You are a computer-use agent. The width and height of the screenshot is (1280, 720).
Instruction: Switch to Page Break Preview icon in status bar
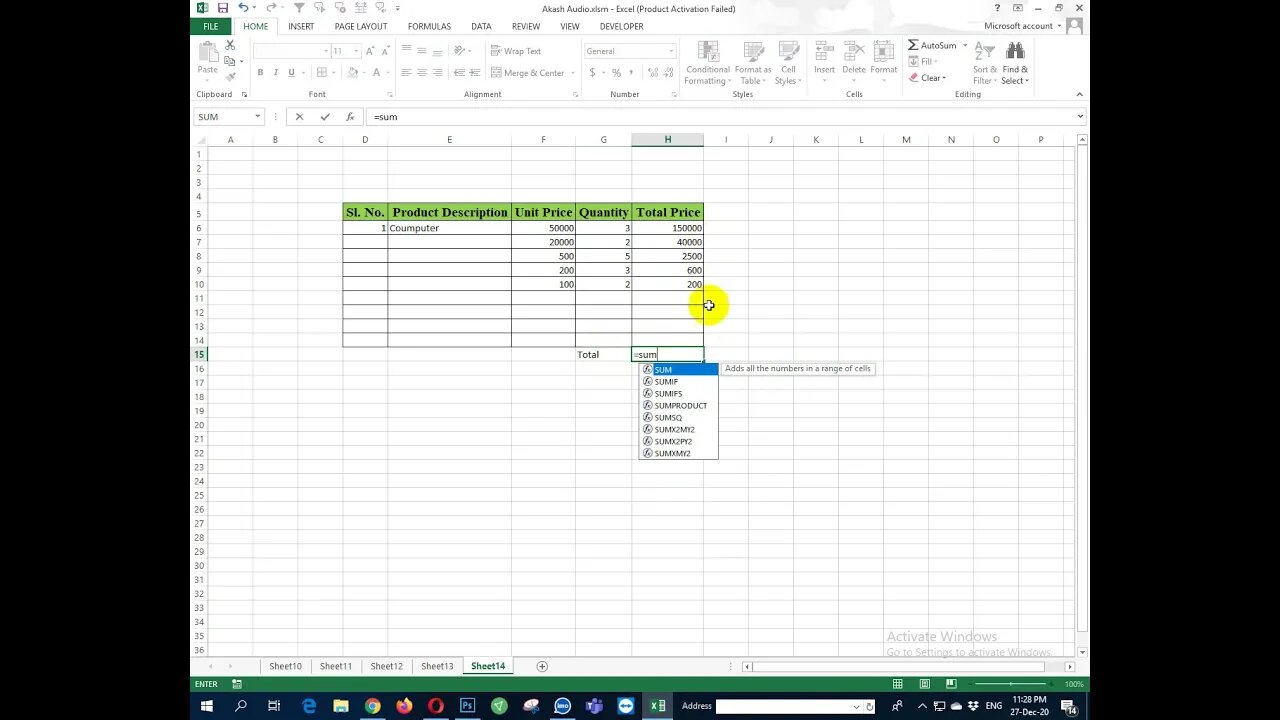pos(951,684)
